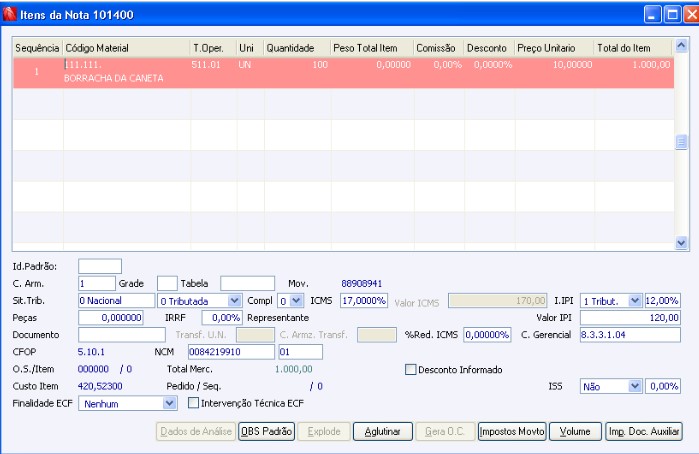Click the IPI rate 12,00% field
699x454 pixels.
(662, 301)
